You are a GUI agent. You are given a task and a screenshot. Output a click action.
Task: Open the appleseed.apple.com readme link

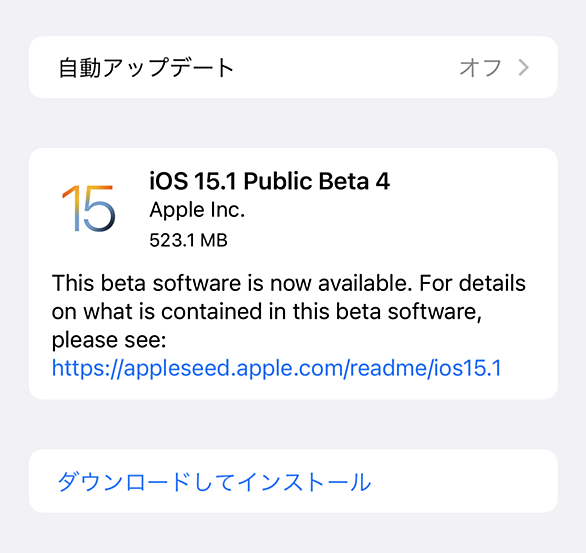(277, 368)
